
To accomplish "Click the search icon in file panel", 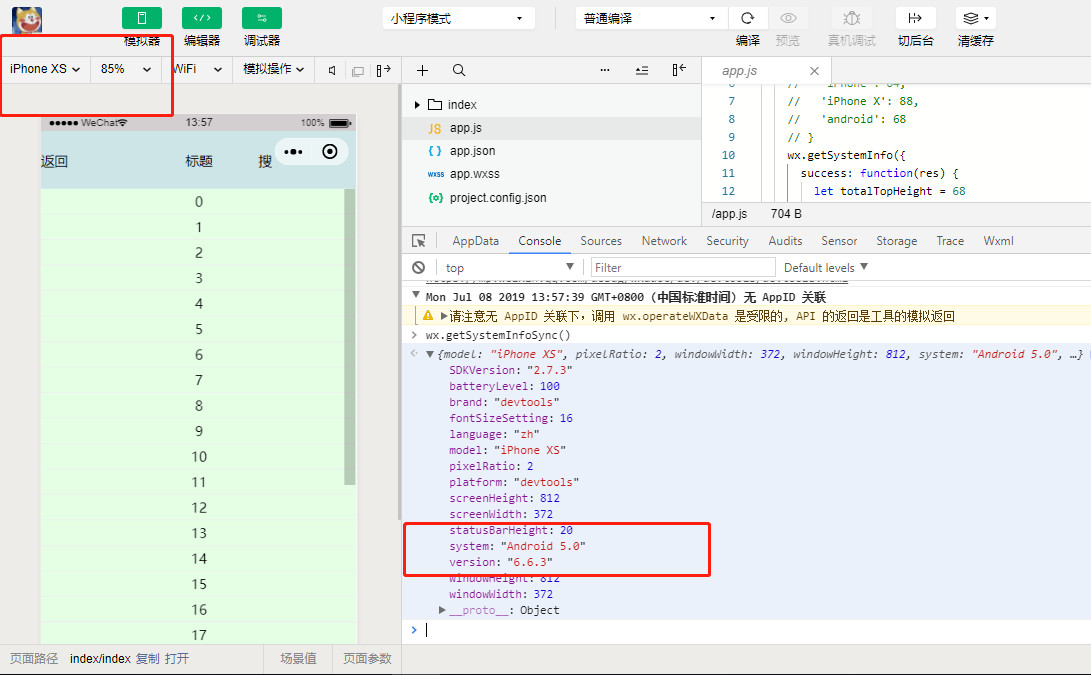I will pyautogui.click(x=459, y=70).
